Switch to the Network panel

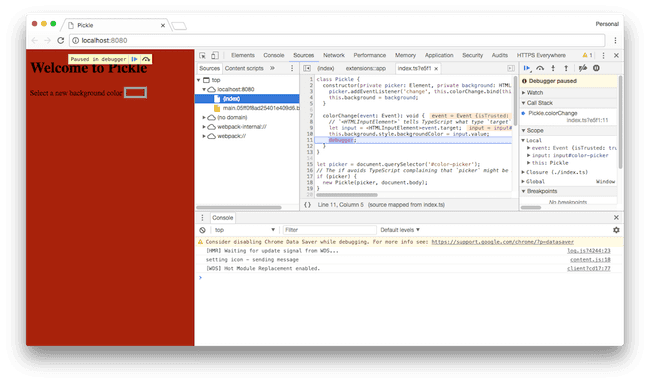pos(334,55)
